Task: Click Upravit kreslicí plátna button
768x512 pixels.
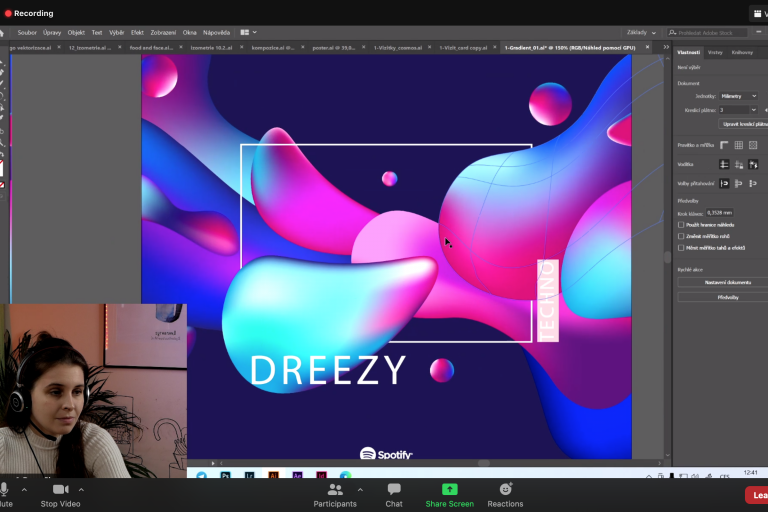Action: tap(742, 123)
